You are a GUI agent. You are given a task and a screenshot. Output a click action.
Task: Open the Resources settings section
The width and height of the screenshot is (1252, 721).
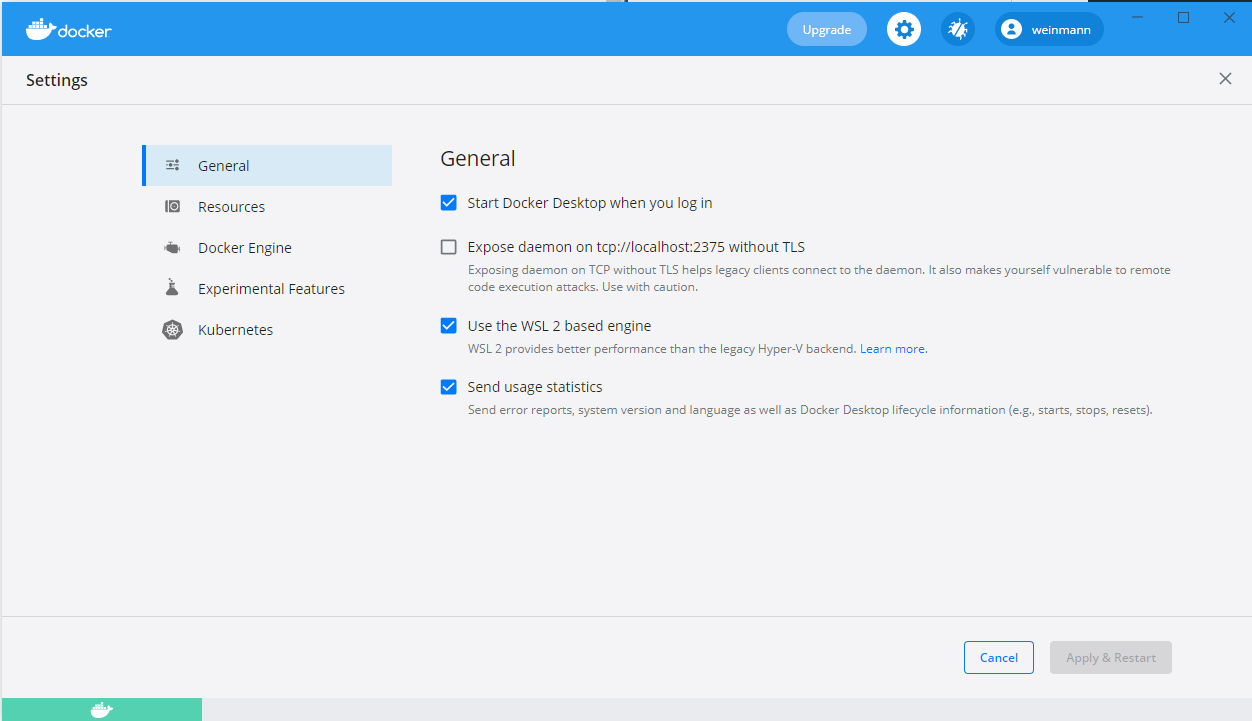[267, 206]
